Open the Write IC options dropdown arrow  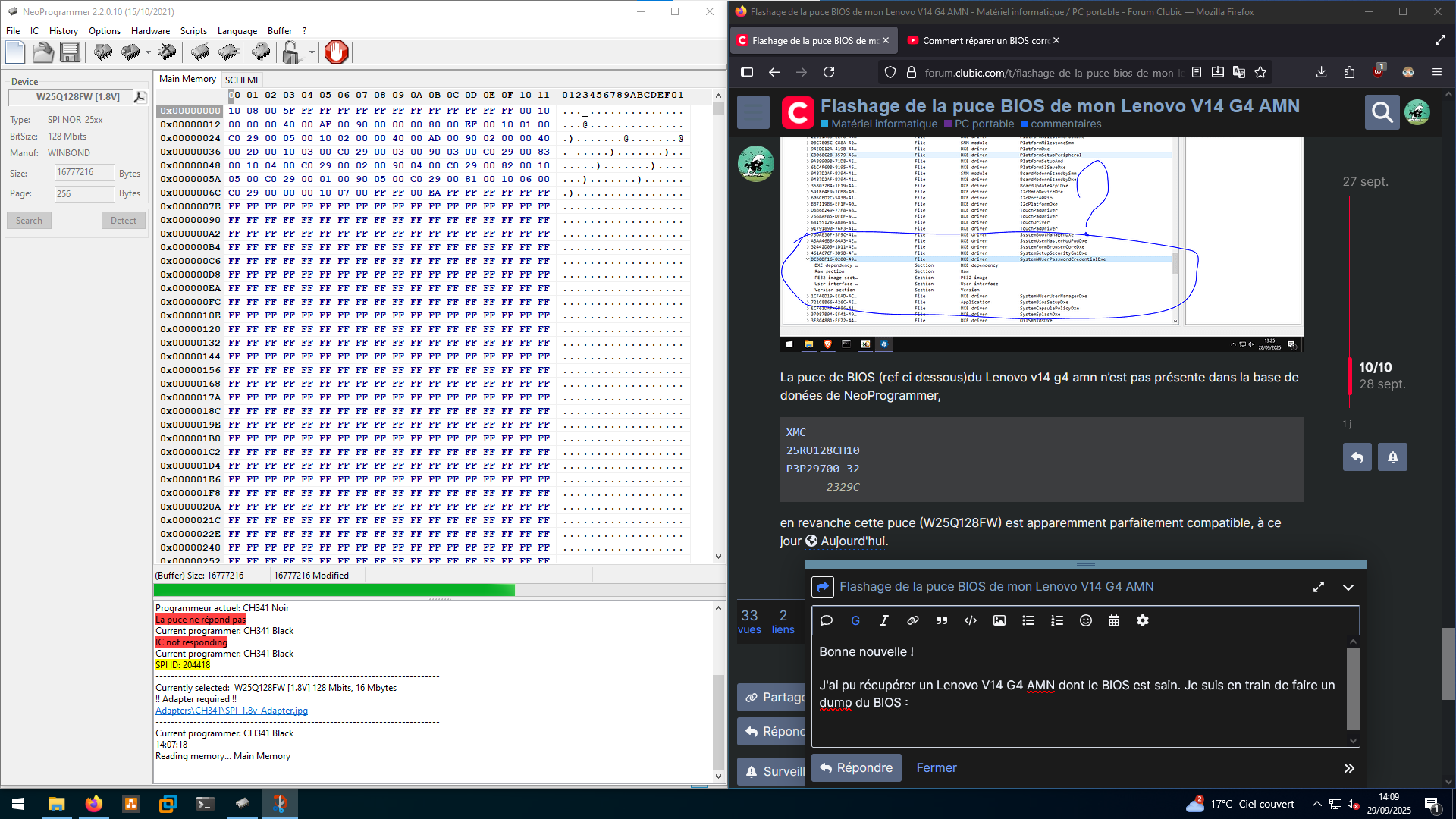[148, 52]
